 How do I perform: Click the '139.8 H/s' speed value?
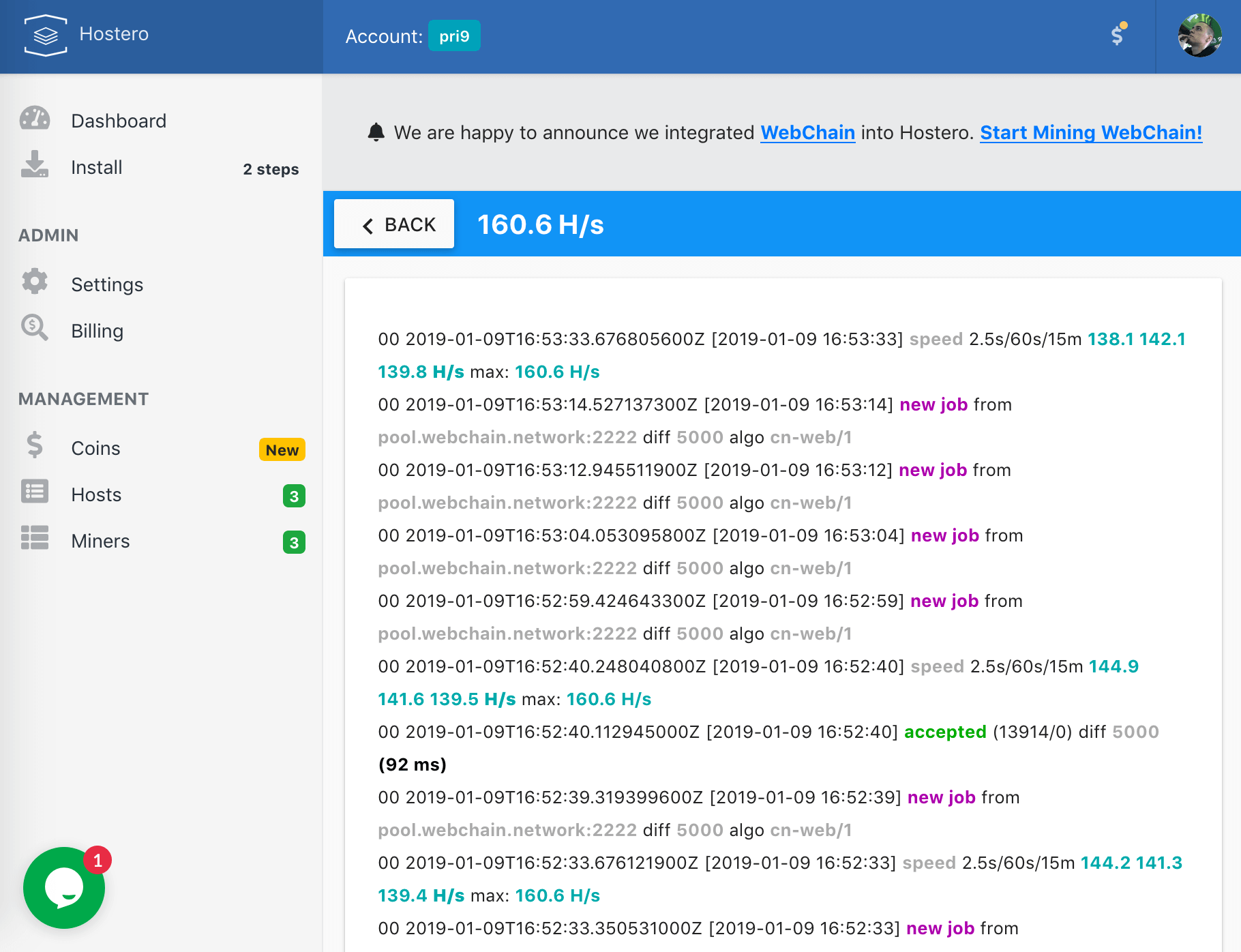coord(421,372)
